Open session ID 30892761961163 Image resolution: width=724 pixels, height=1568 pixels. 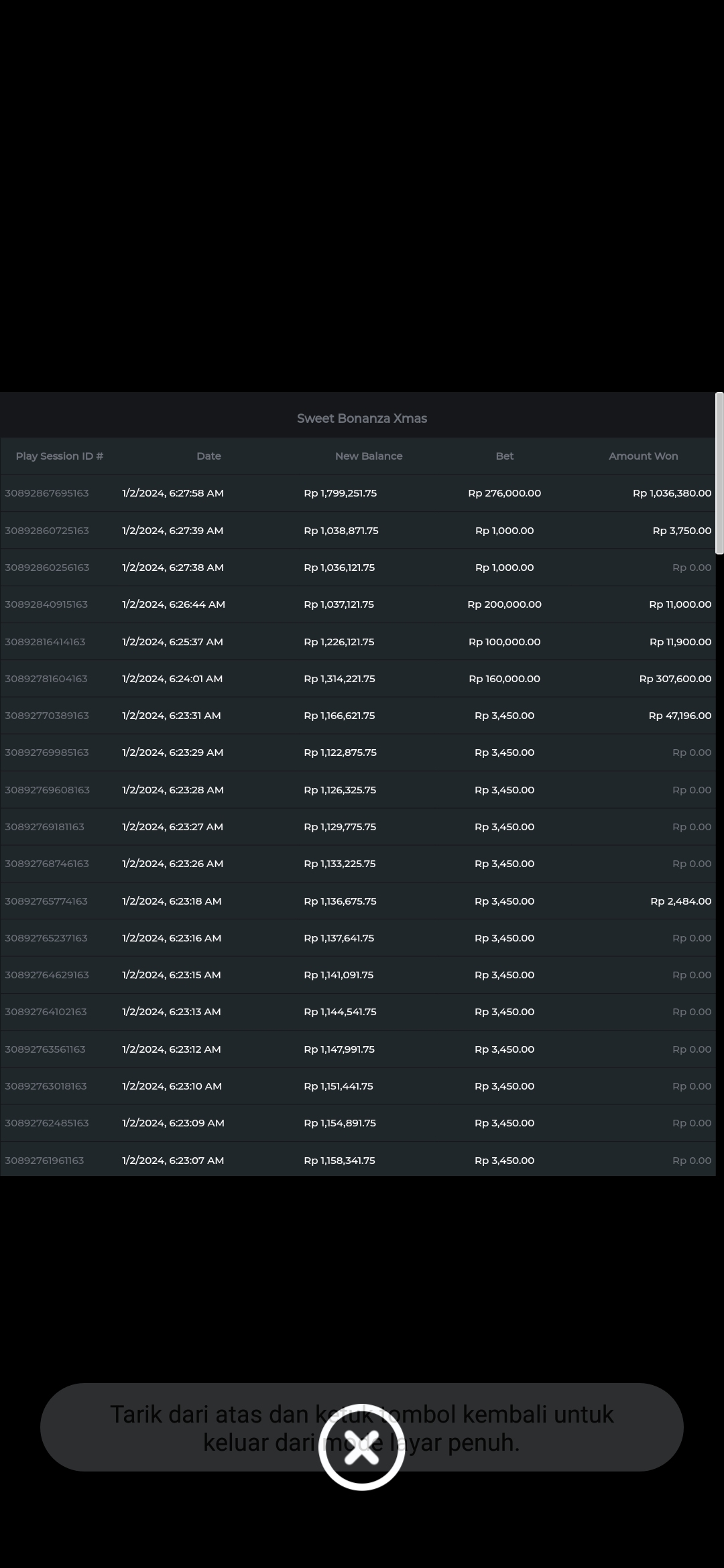(44, 1161)
